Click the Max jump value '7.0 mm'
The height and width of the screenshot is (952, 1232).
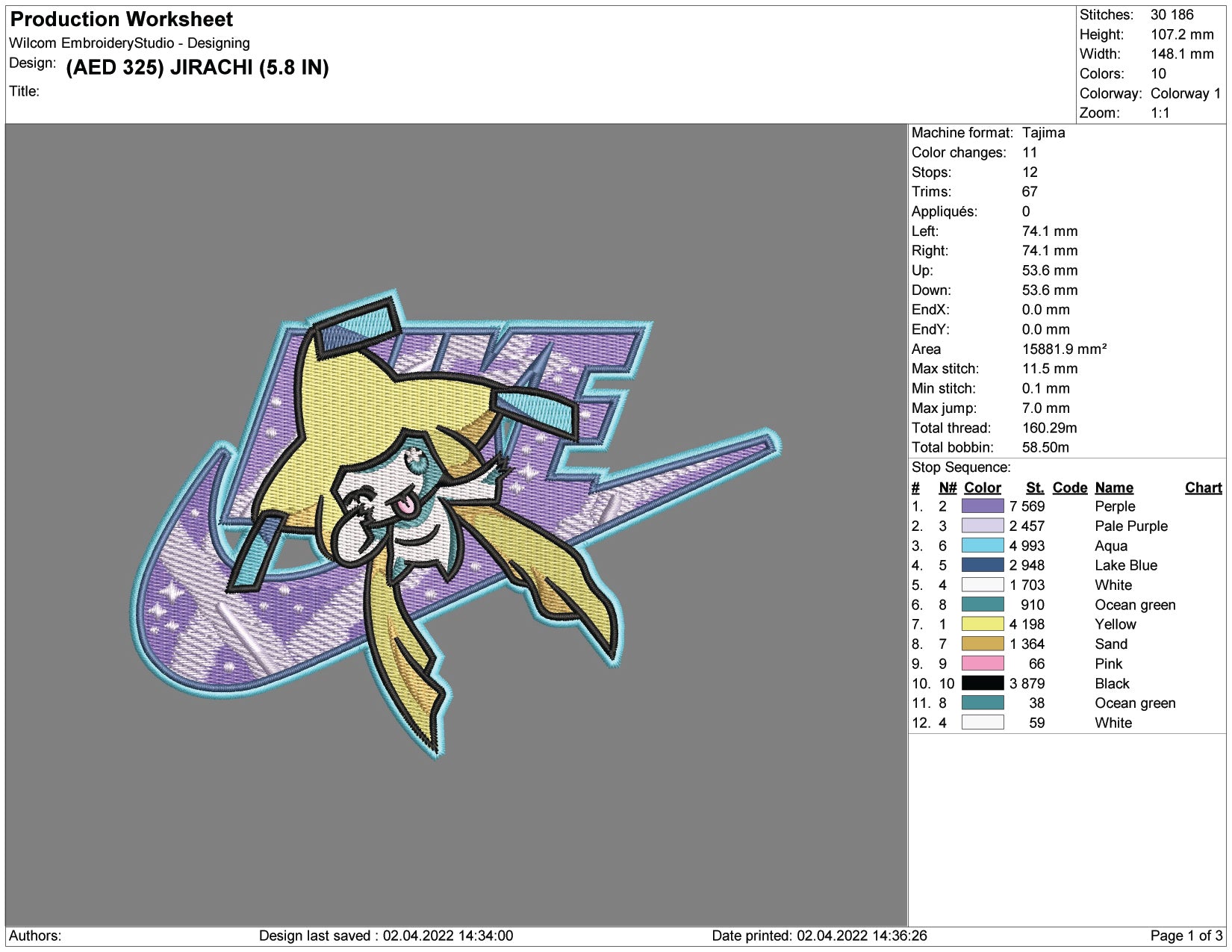[1046, 408]
